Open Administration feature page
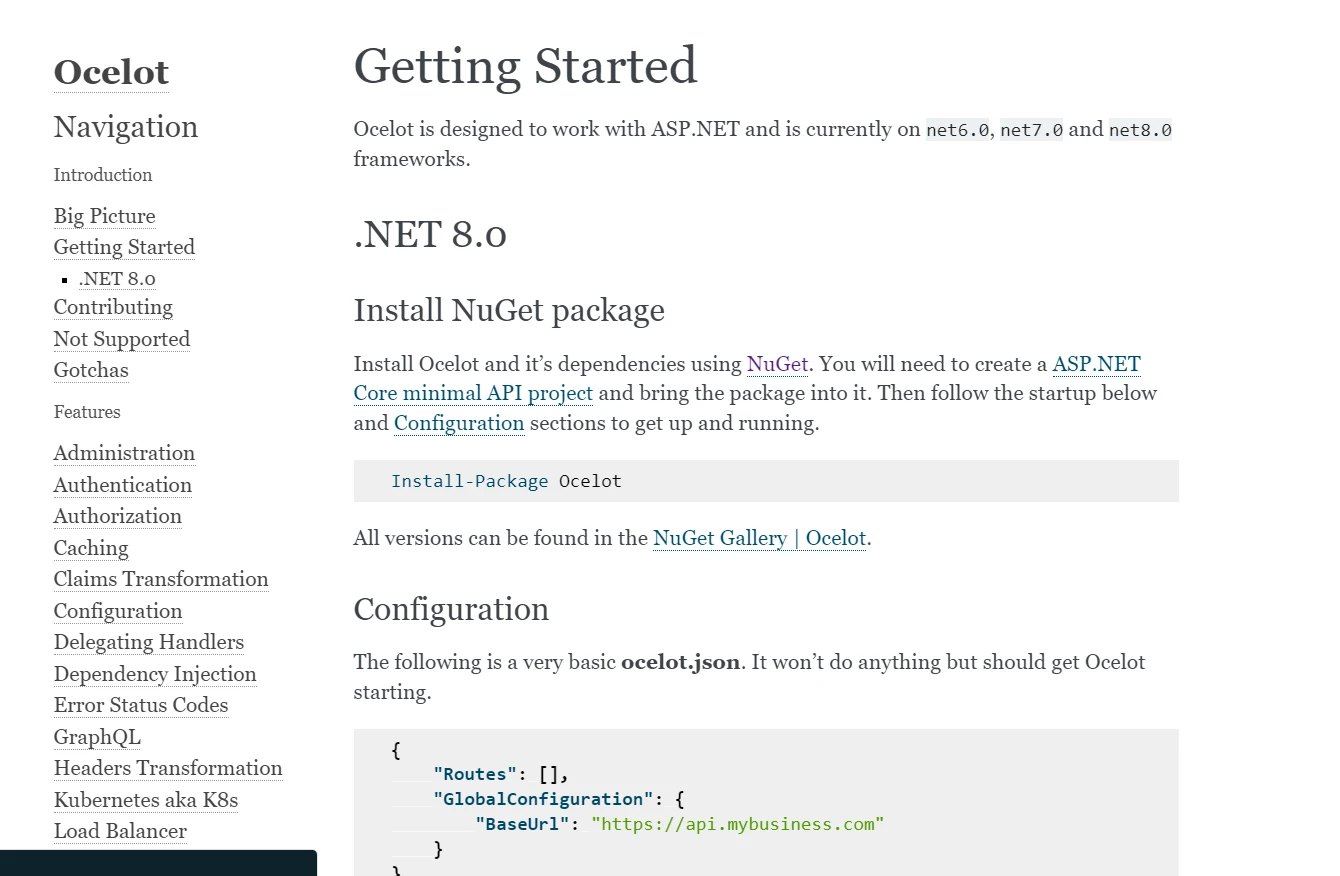The height and width of the screenshot is (876, 1340). (124, 453)
